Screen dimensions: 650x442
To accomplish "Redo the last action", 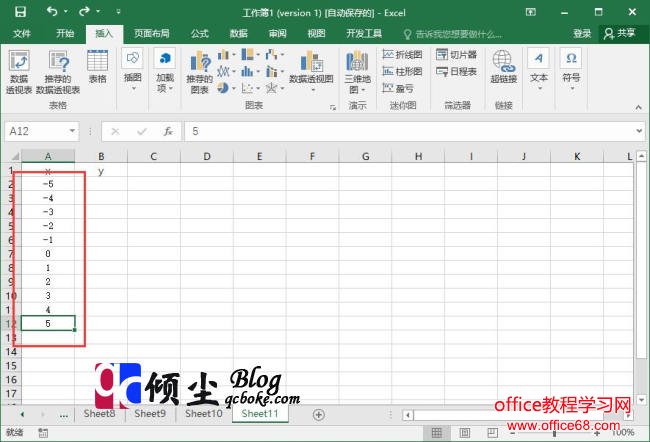I will point(84,11).
